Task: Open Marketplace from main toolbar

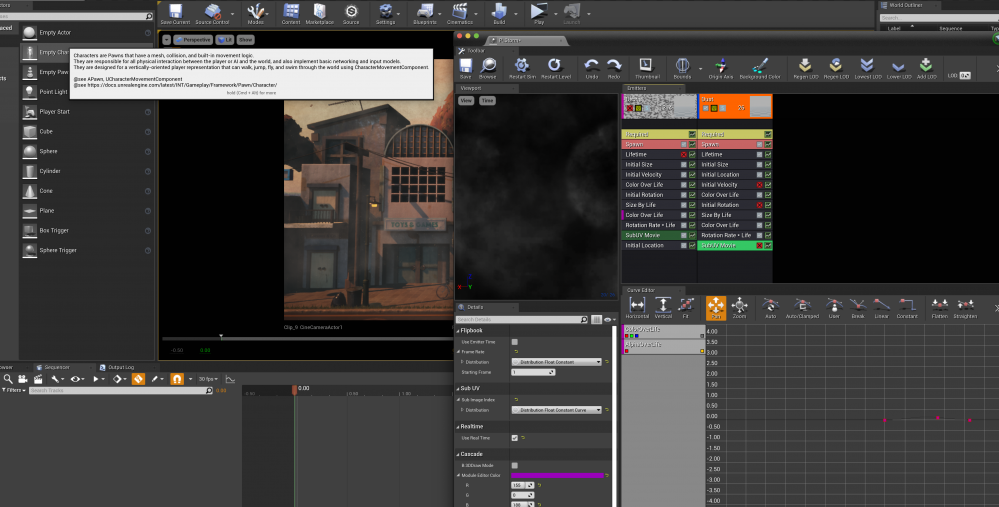Action: click(321, 13)
